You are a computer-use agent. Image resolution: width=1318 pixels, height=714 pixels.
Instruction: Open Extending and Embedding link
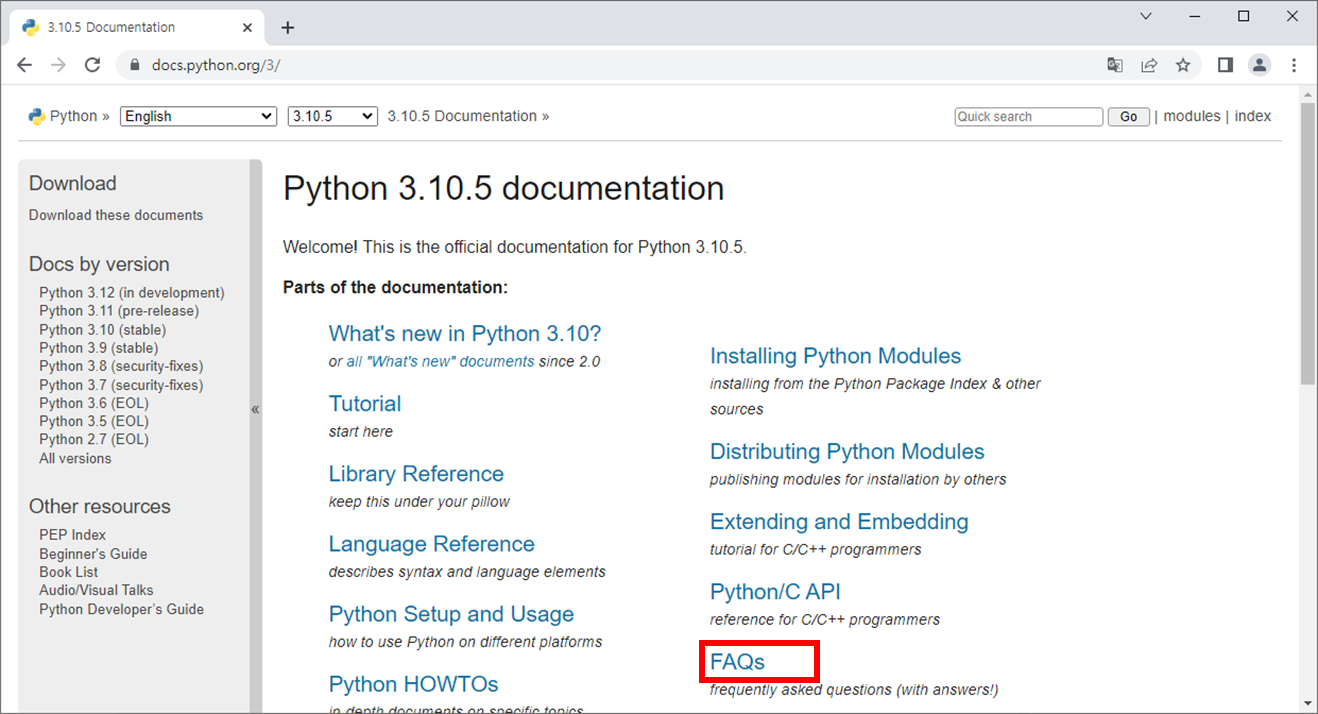(839, 521)
